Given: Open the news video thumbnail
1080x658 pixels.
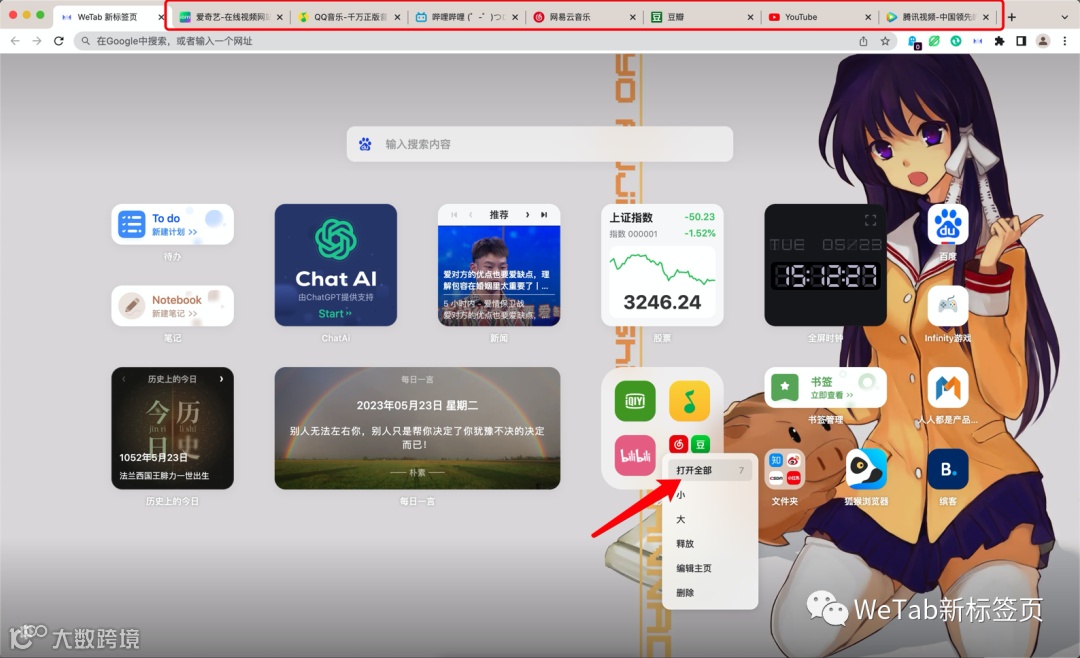Looking at the screenshot, I should tap(499, 276).
